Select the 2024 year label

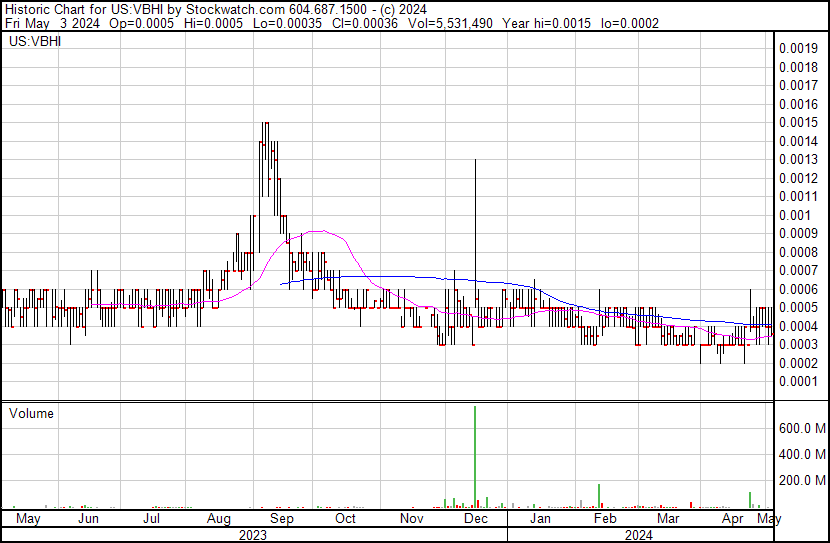(638, 534)
